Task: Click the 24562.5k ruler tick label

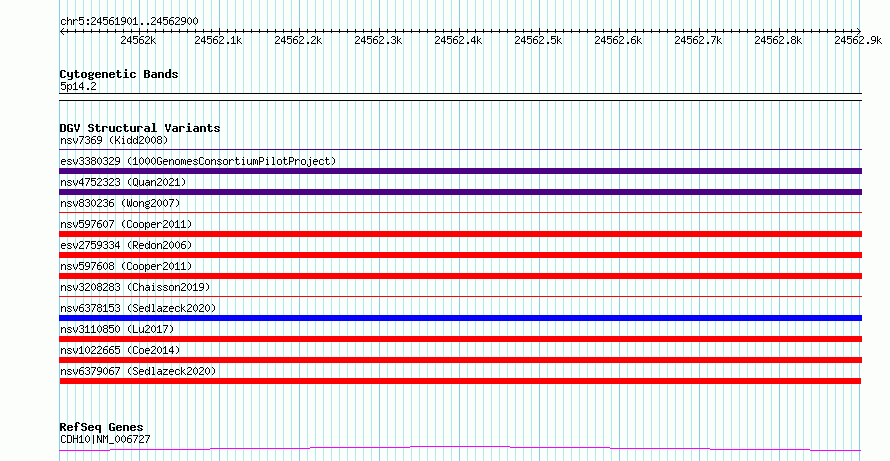Action: [x=538, y=40]
